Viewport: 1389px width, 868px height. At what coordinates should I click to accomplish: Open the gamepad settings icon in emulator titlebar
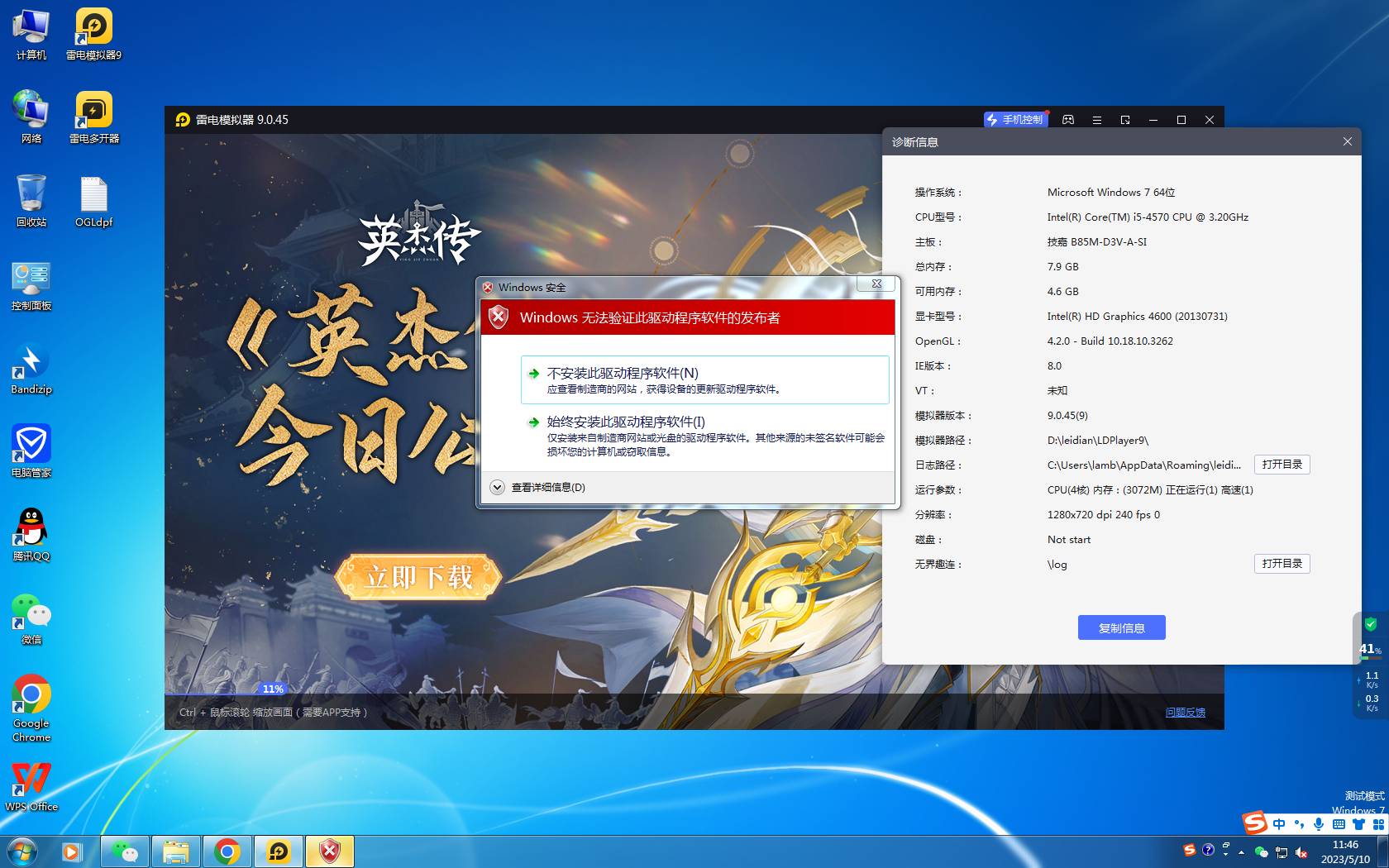click(1068, 120)
